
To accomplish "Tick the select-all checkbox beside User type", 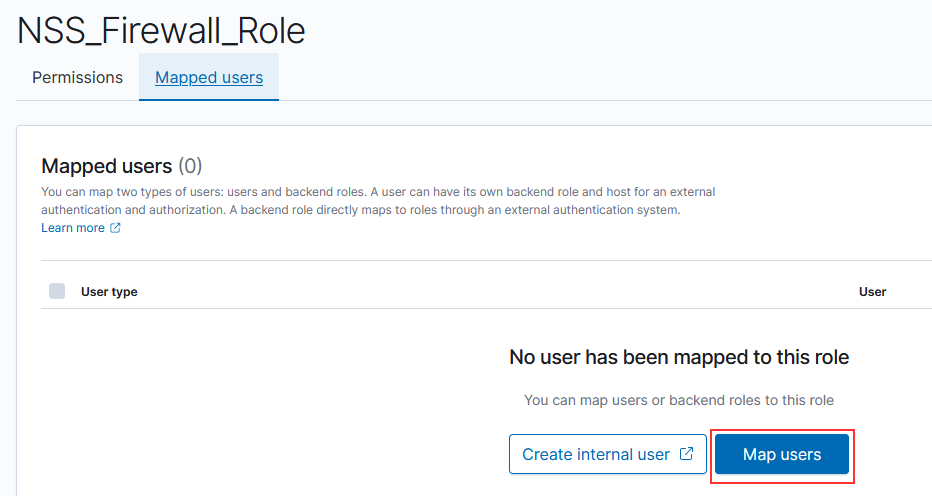I will pos(57,291).
